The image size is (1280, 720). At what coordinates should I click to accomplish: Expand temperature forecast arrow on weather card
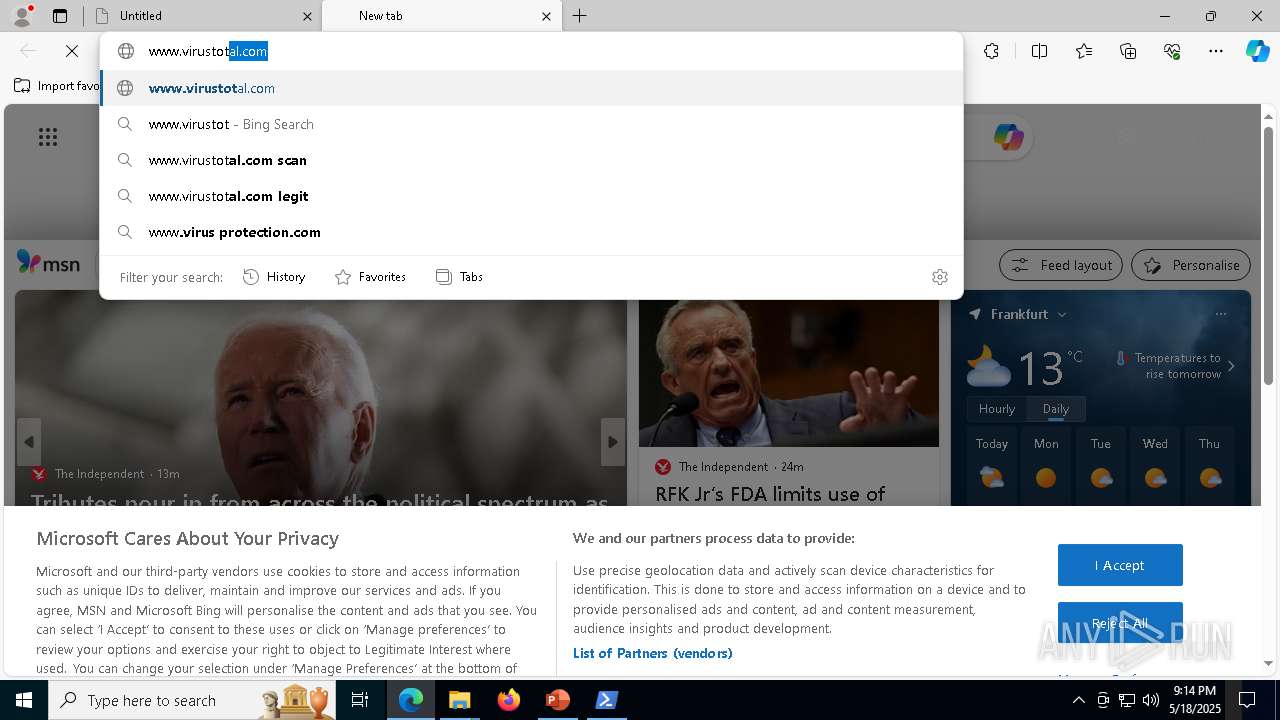[x=1231, y=366]
